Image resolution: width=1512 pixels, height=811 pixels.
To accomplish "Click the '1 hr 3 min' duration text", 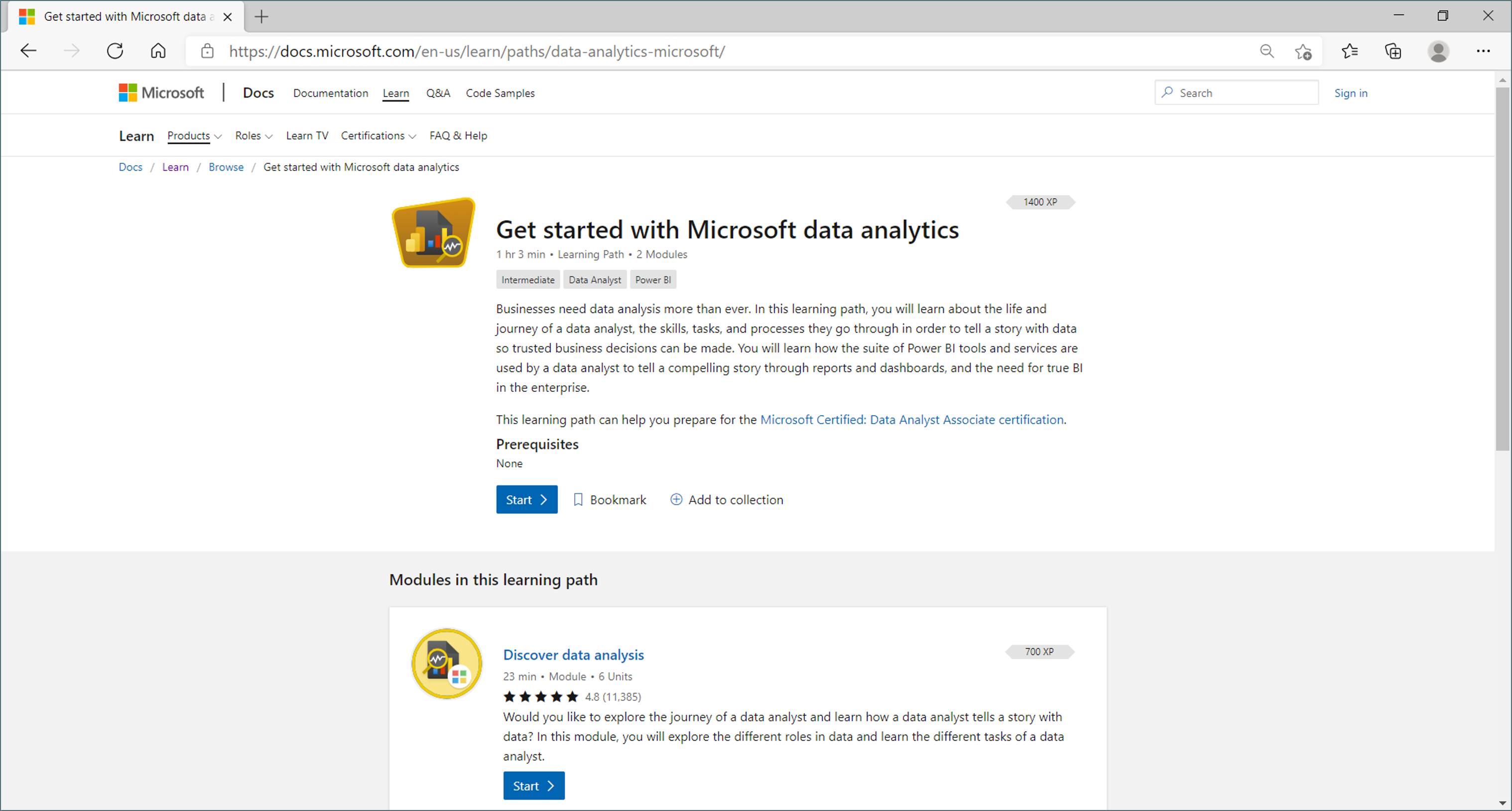I will (x=520, y=254).
